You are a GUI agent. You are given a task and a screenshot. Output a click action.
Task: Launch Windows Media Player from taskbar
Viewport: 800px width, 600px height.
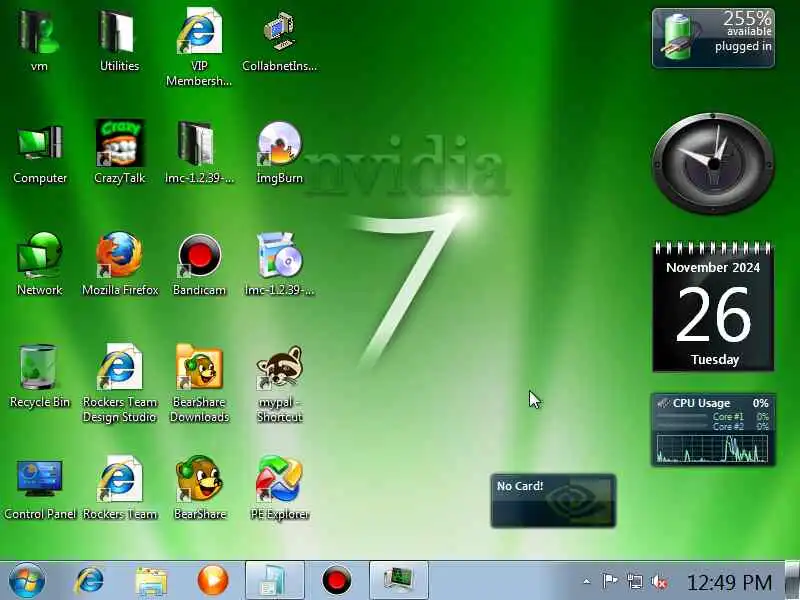pyautogui.click(x=213, y=581)
